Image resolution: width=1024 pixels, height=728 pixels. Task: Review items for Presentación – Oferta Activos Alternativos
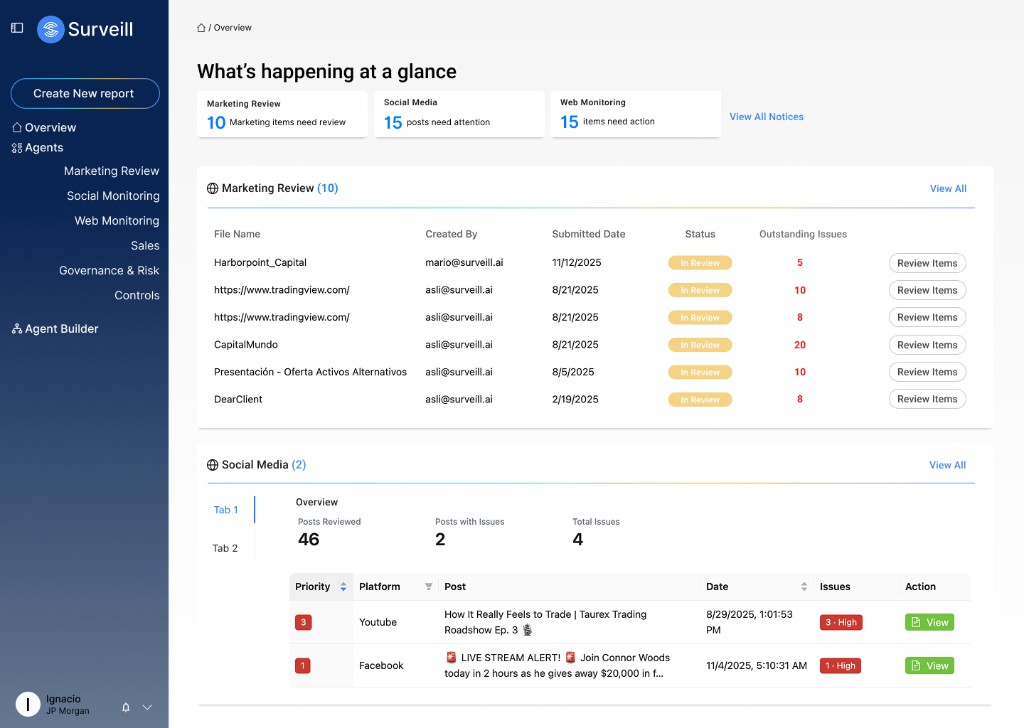click(927, 372)
